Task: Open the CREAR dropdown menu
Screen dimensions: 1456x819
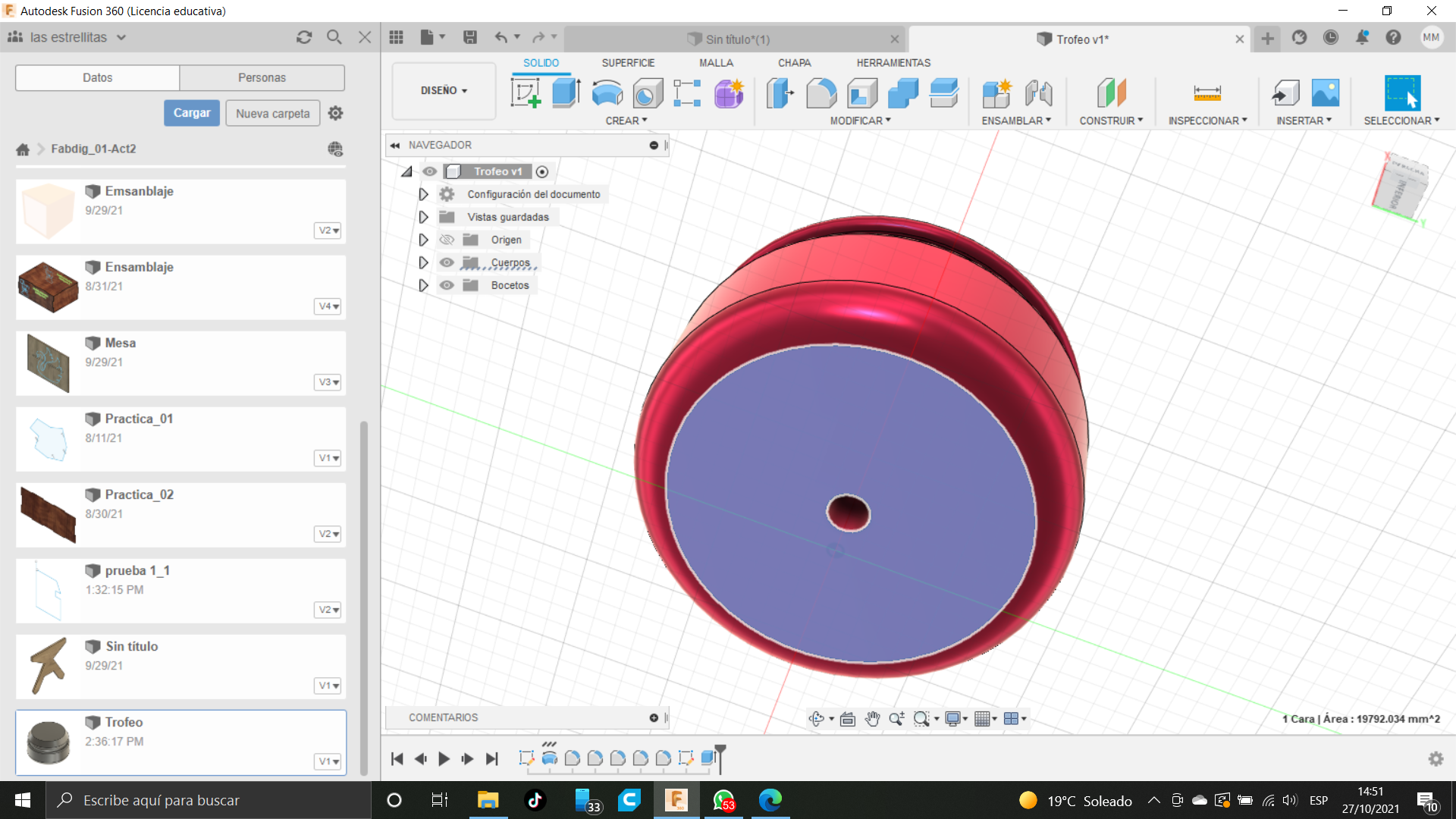Action: coord(626,121)
